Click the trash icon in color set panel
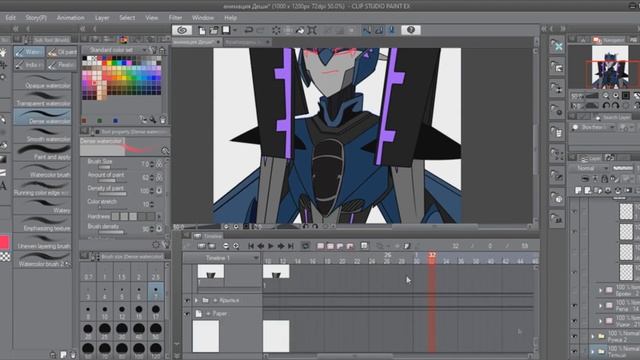Viewport: 640px width, 360px height. click(x=162, y=120)
